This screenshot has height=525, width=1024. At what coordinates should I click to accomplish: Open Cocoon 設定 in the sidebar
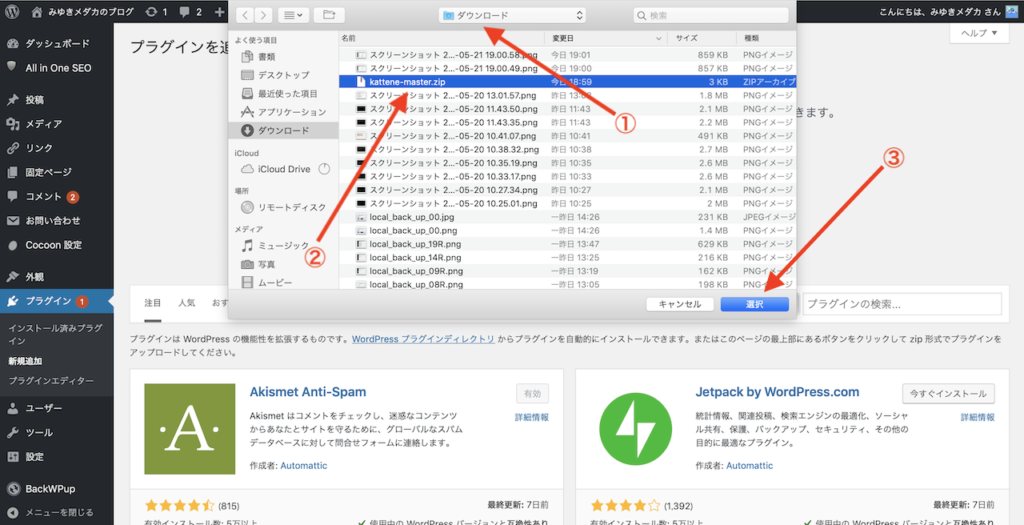[57, 245]
